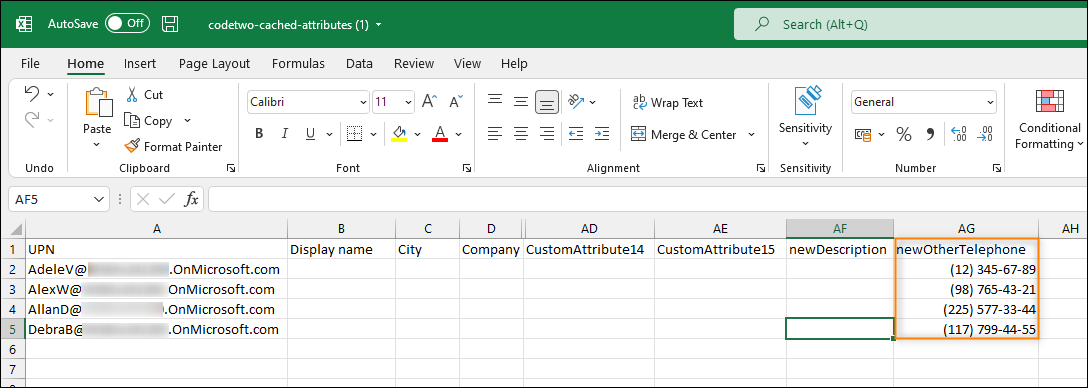Apply the yellow Fill Color

(x=399, y=133)
